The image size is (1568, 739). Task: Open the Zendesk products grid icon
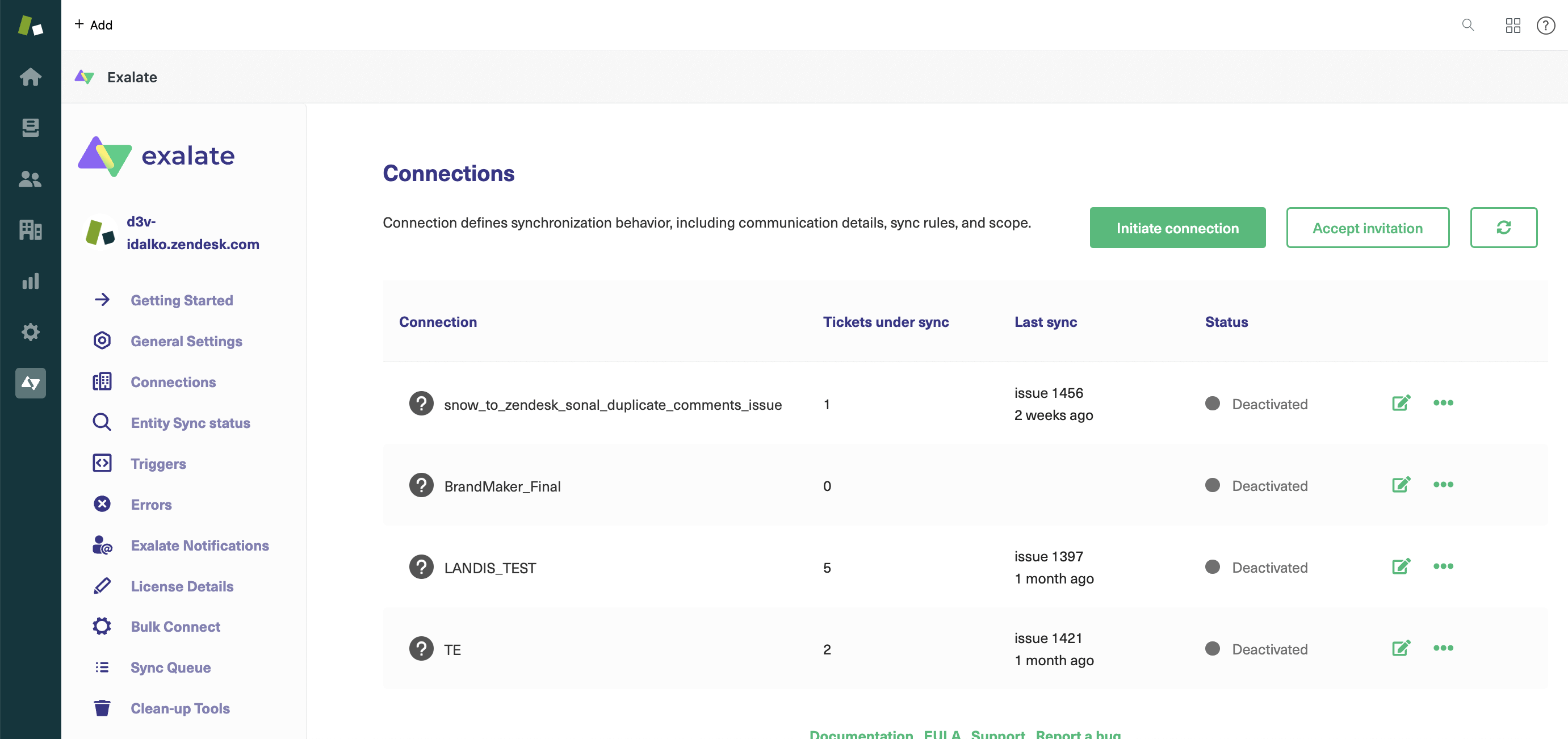coord(1514,26)
